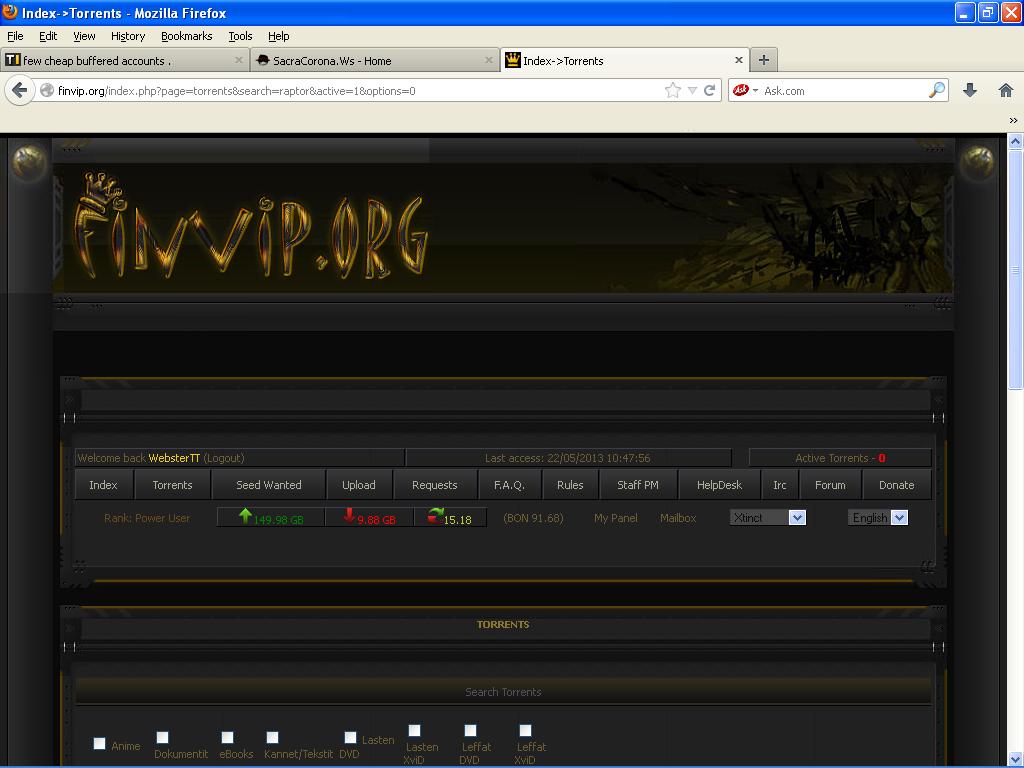Screen dimensions: 1024x768
Task: Open the Torrents navigation button
Action: (172, 485)
